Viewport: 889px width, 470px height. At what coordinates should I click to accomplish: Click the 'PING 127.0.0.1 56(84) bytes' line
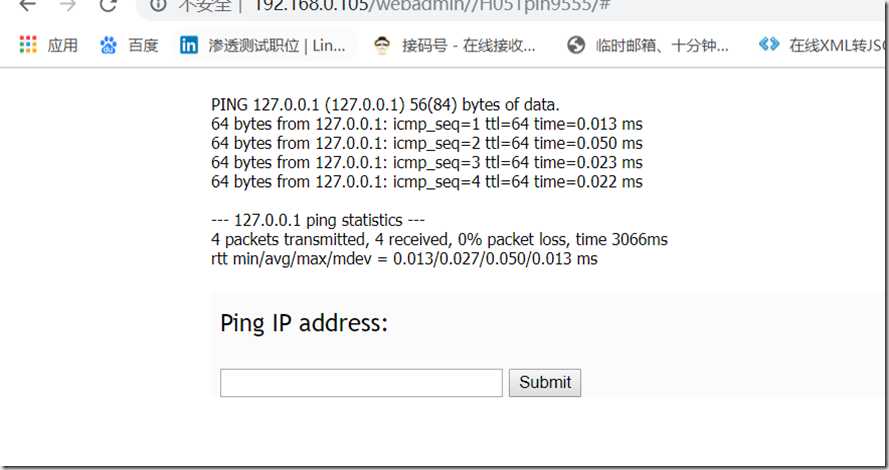[x=385, y=105]
